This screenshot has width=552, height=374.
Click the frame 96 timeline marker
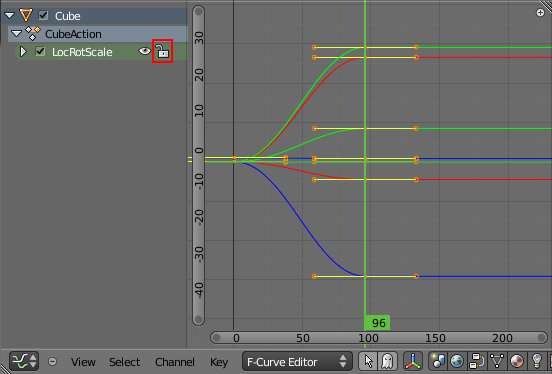pos(377,323)
